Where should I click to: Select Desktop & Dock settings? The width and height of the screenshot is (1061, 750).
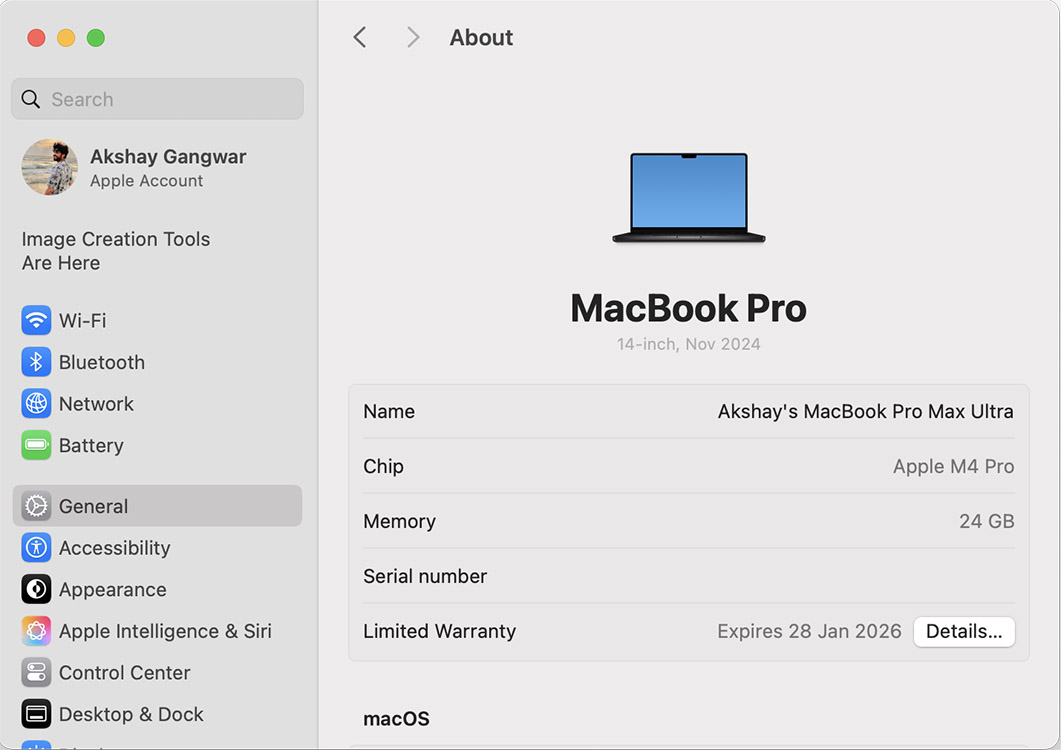[x=36, y=714]
